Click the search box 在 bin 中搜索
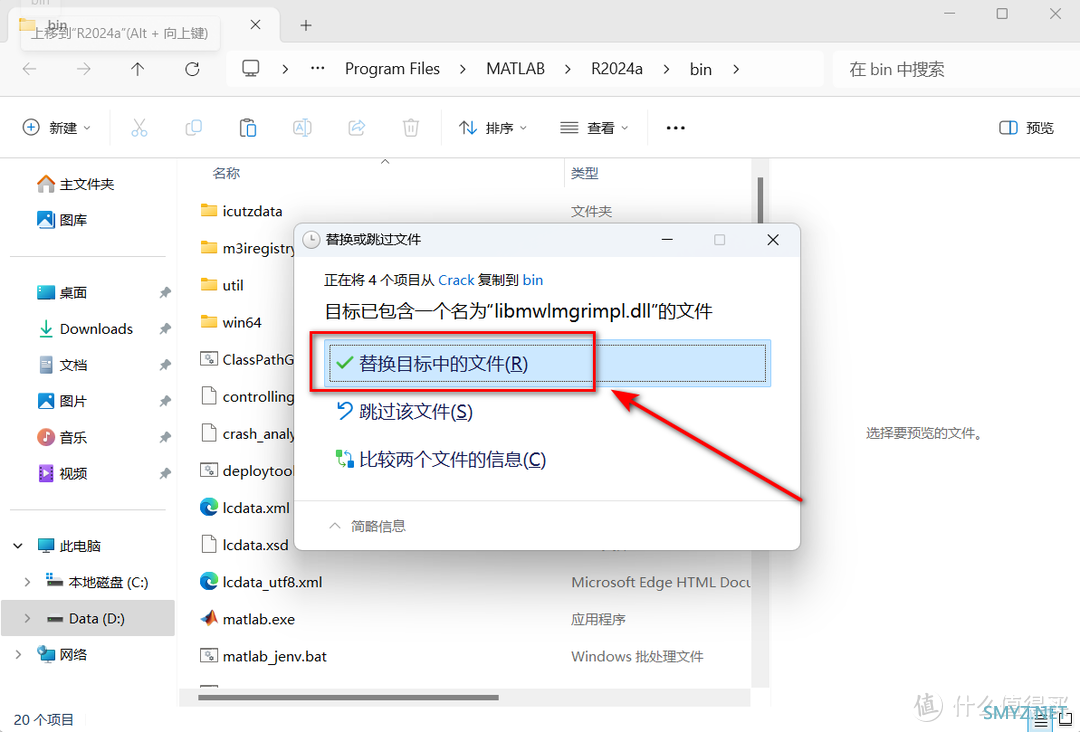This screenshot has height=732, width=1080. point(956,69)
